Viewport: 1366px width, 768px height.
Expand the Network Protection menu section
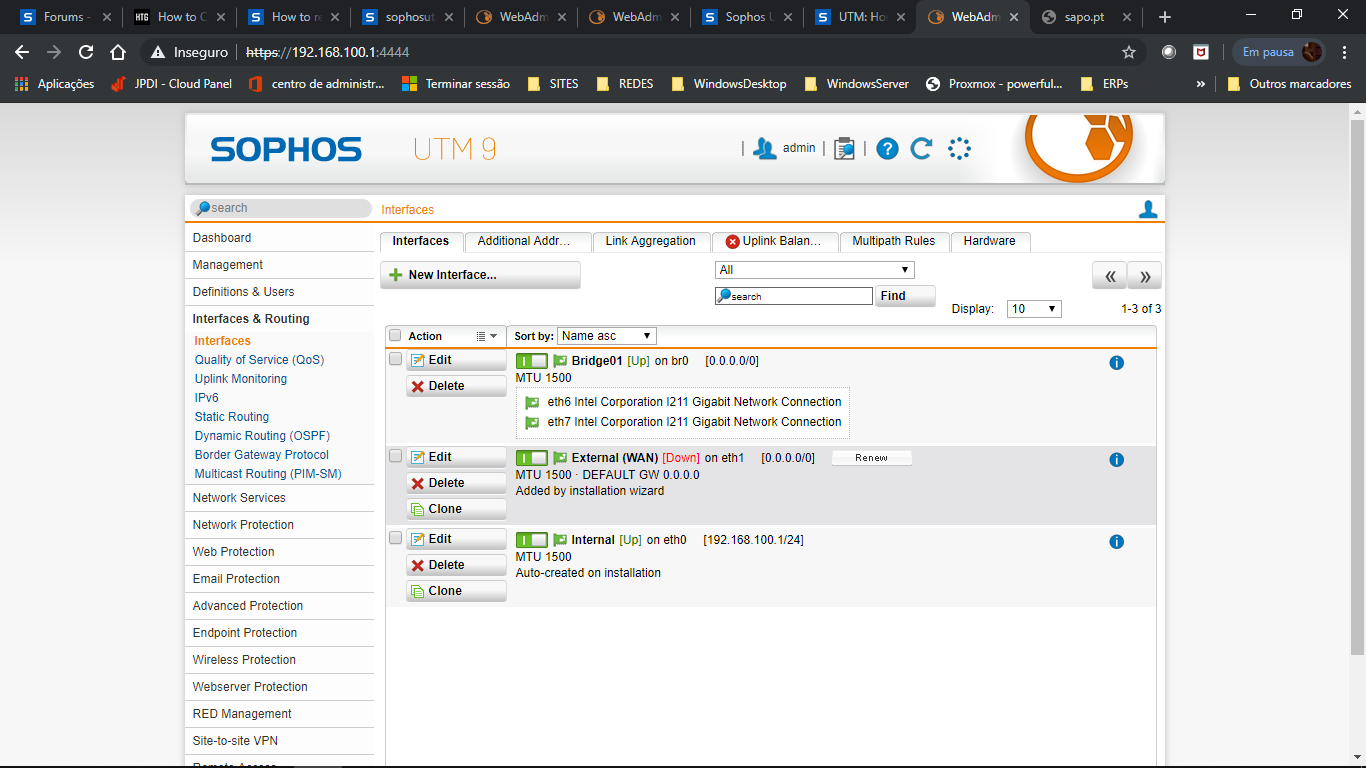tap(279, 525)
